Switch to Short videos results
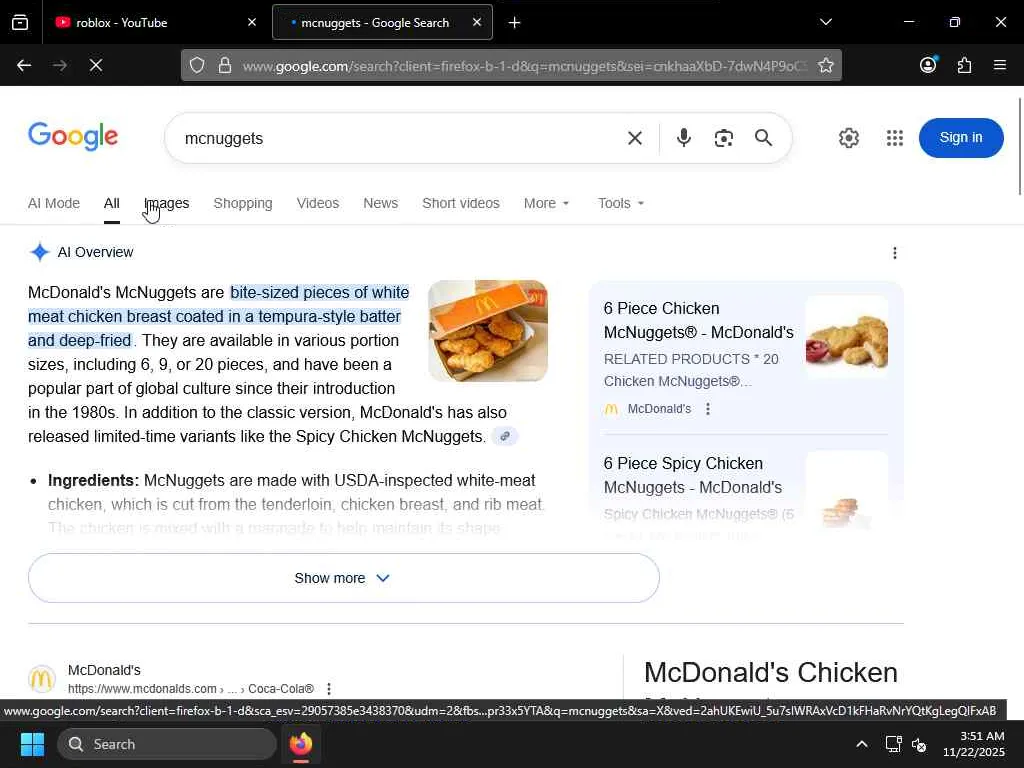Screen dimensions: 1024x768 click(x=461, y=204)
